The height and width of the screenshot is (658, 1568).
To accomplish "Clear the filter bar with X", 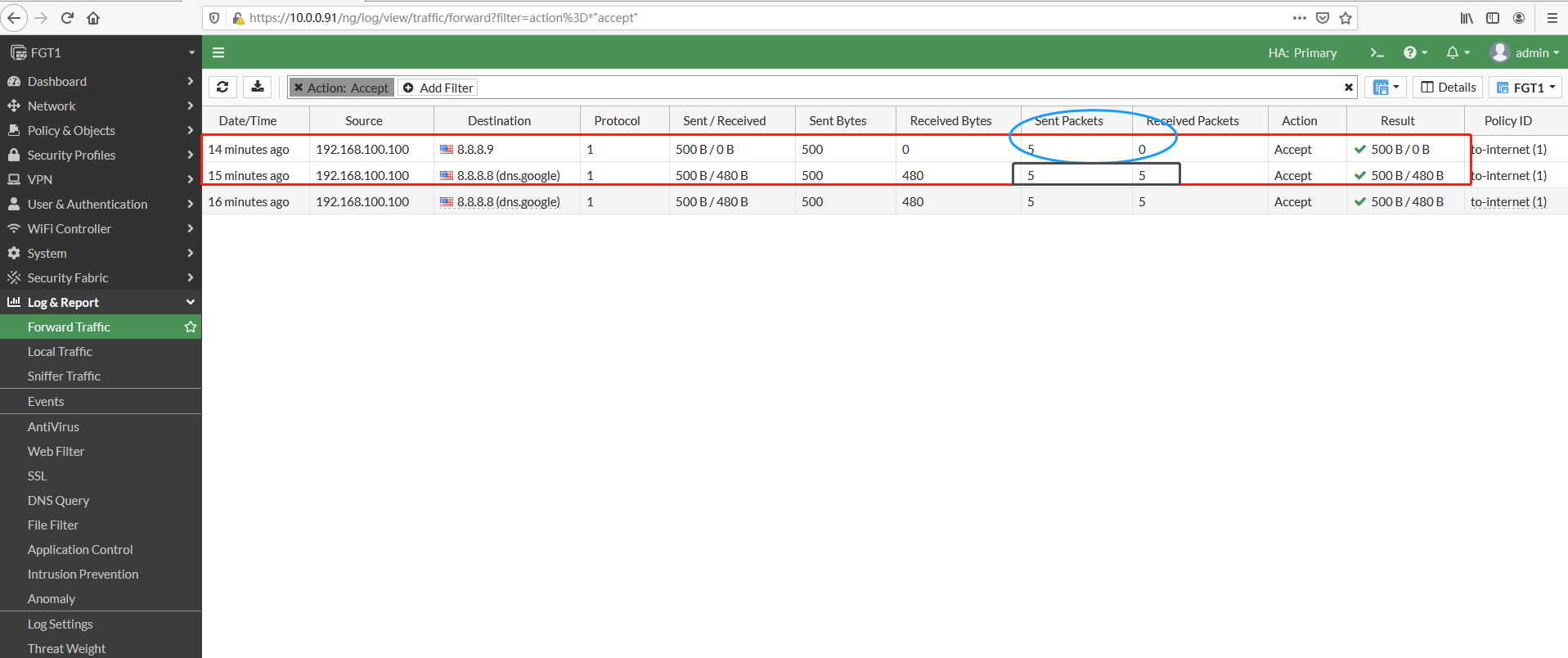I will point(1349,88).
